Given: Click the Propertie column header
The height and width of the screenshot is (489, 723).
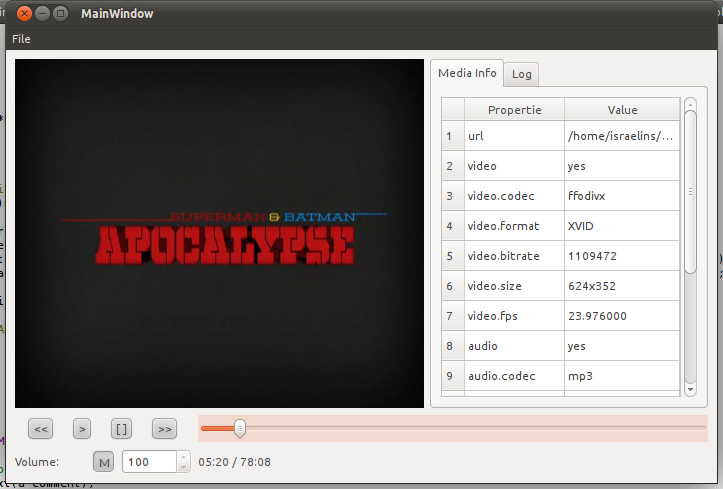Looking at the screenshot, I should pyautogui.click(x=514, y=110).
